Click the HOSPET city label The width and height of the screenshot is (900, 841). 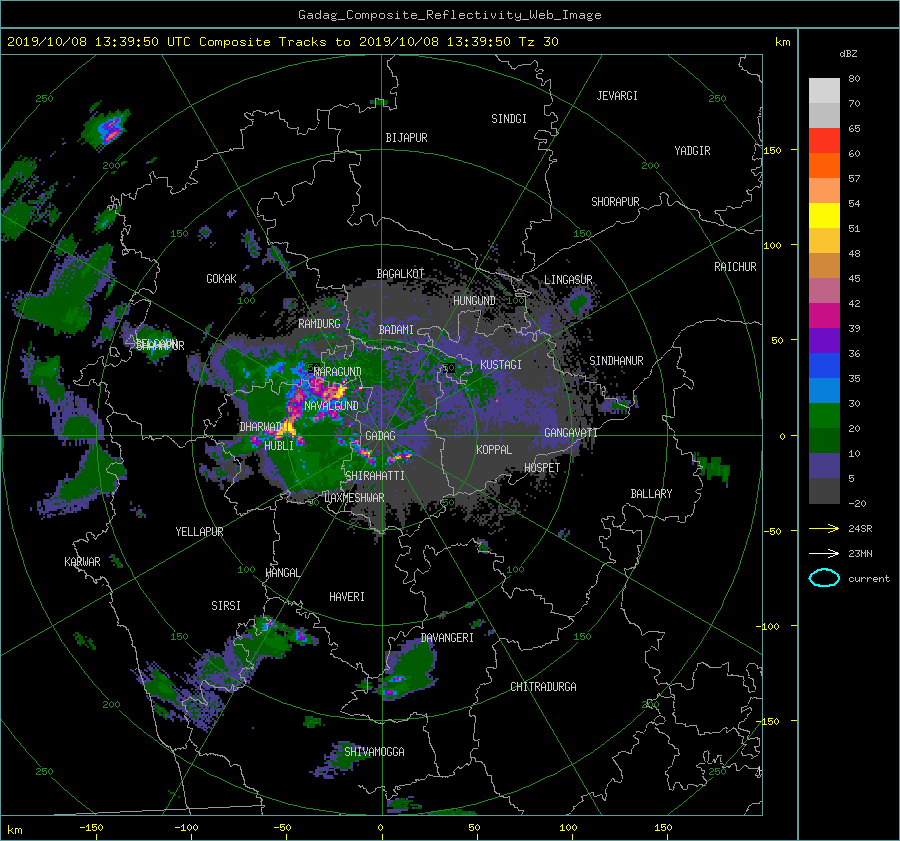point(542,468)
